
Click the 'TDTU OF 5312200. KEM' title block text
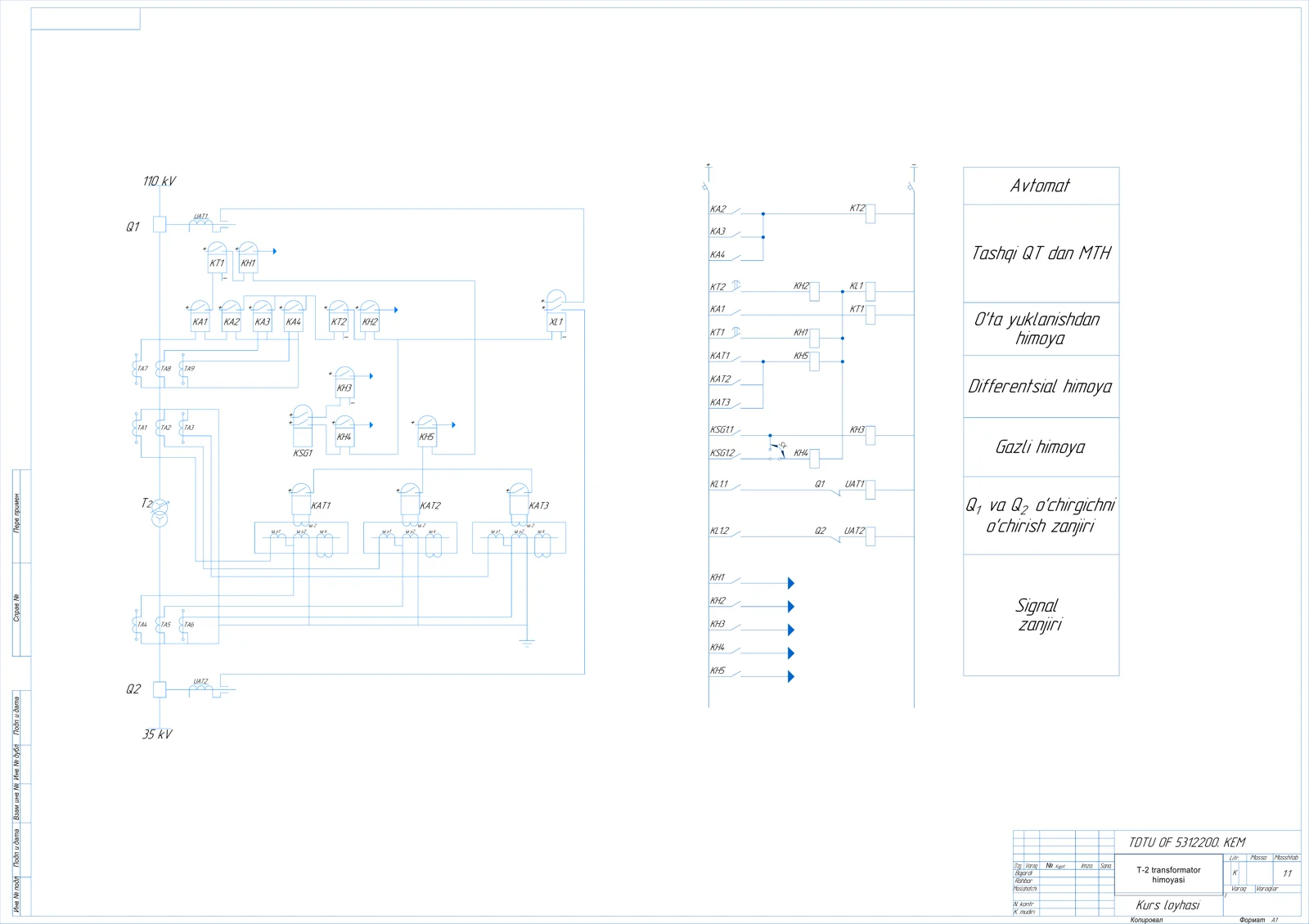point(1187,842)
